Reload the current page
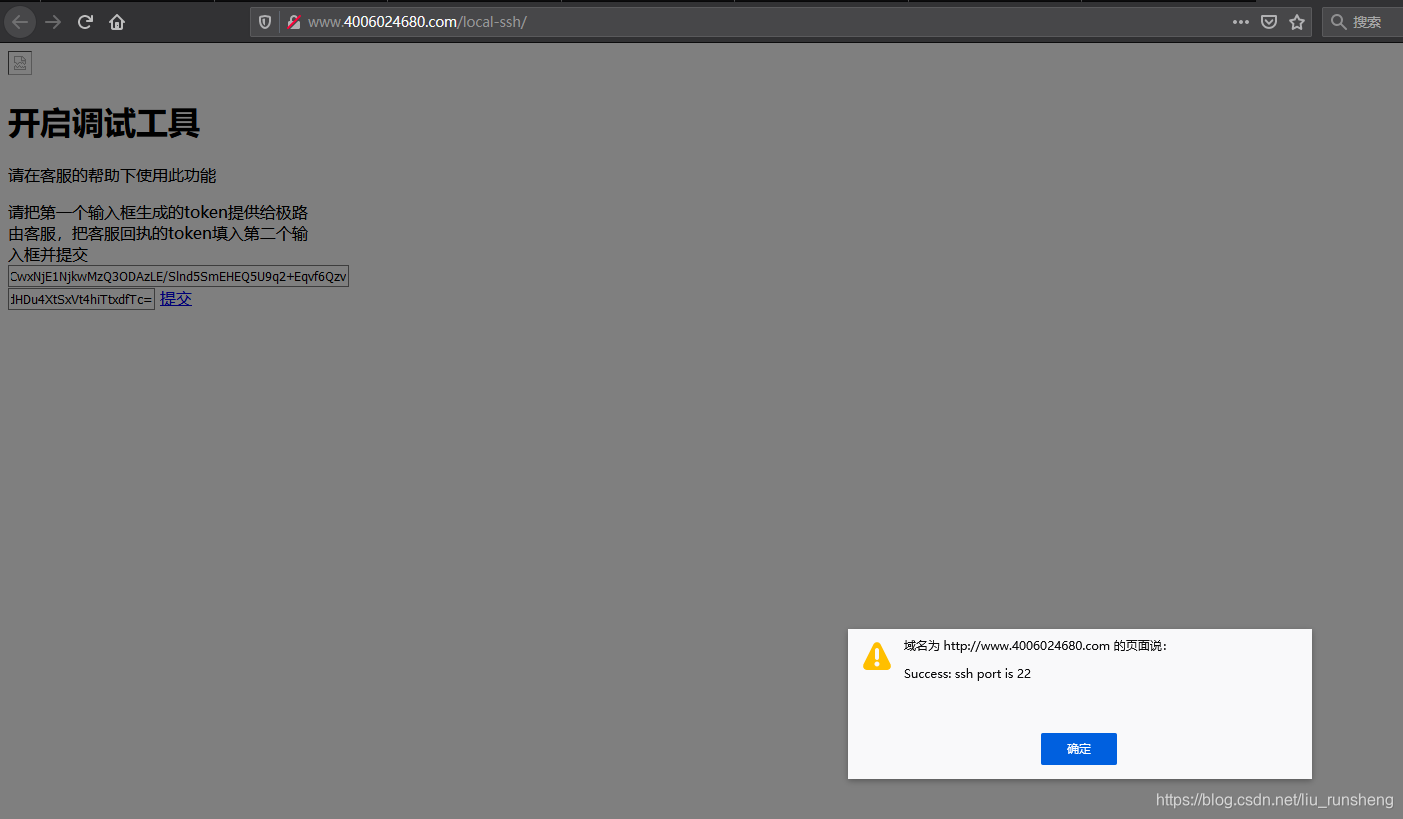The width and height of the screenshot is (1403, 819). 85,22
